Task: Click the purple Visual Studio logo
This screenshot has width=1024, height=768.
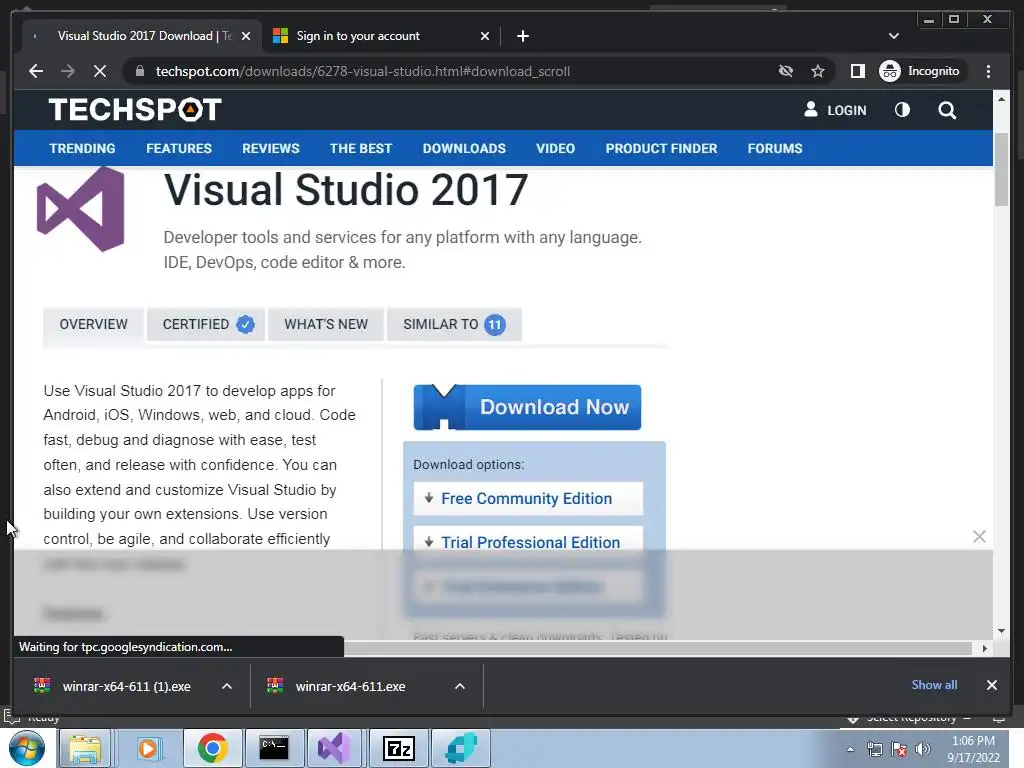Action: coord(81,208)
